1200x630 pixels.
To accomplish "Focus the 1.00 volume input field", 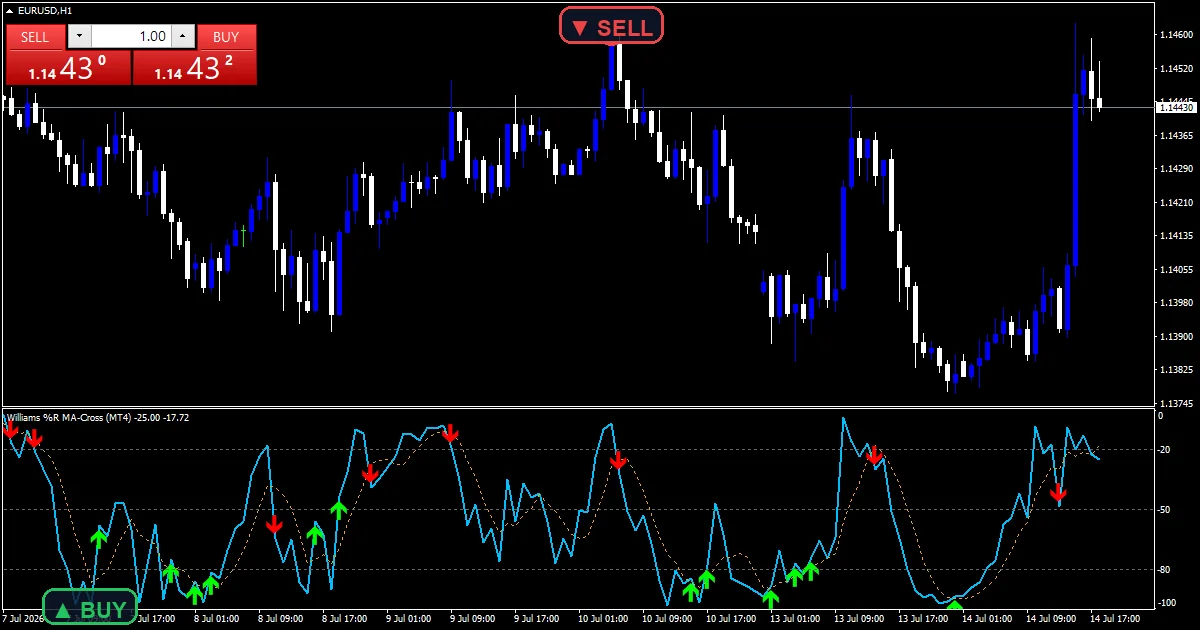I will pos(131,37).
